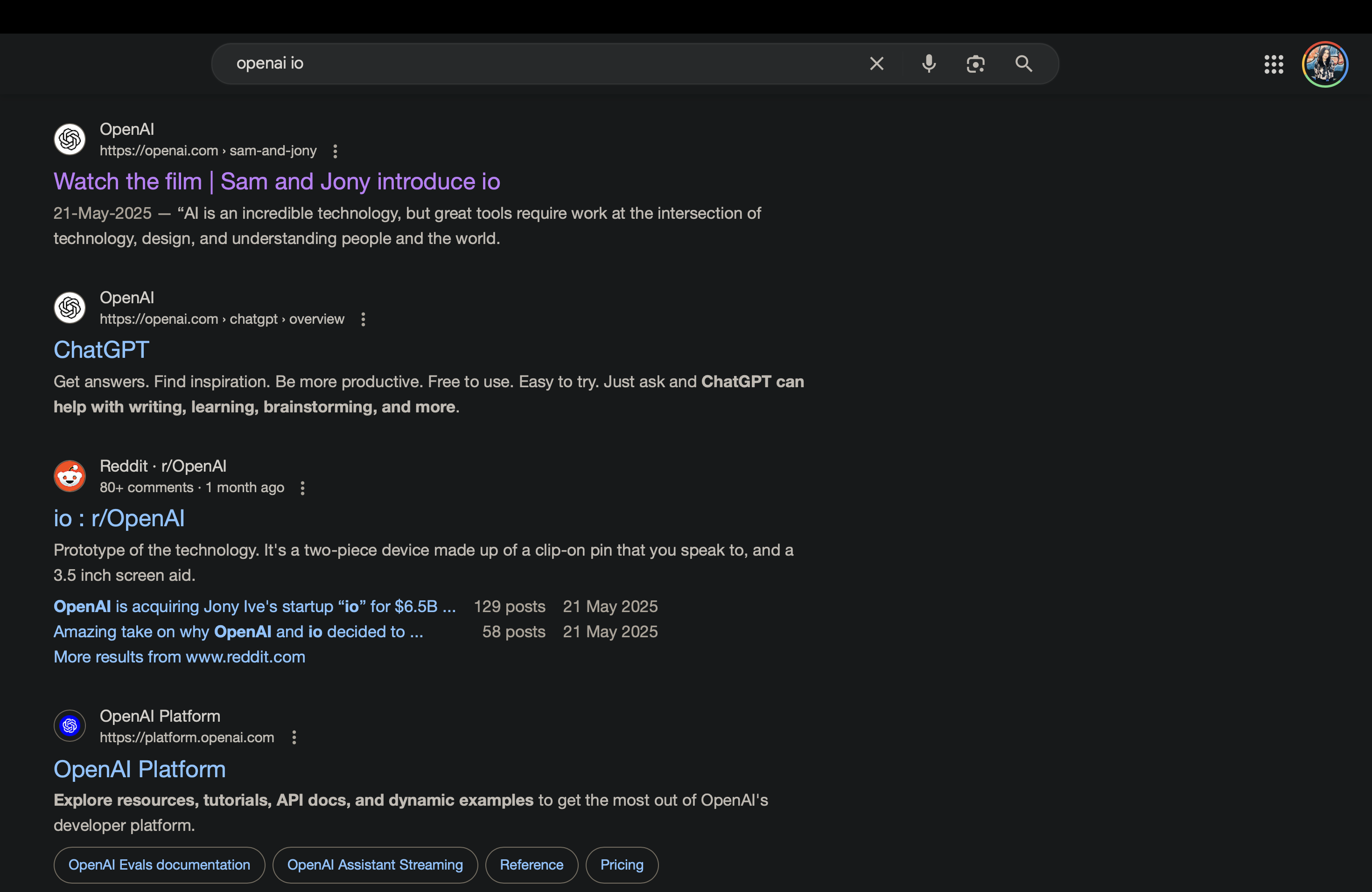
Task: Click the 'Reddit · r/OpenAI' source name
Action: [x=163, y=466]
